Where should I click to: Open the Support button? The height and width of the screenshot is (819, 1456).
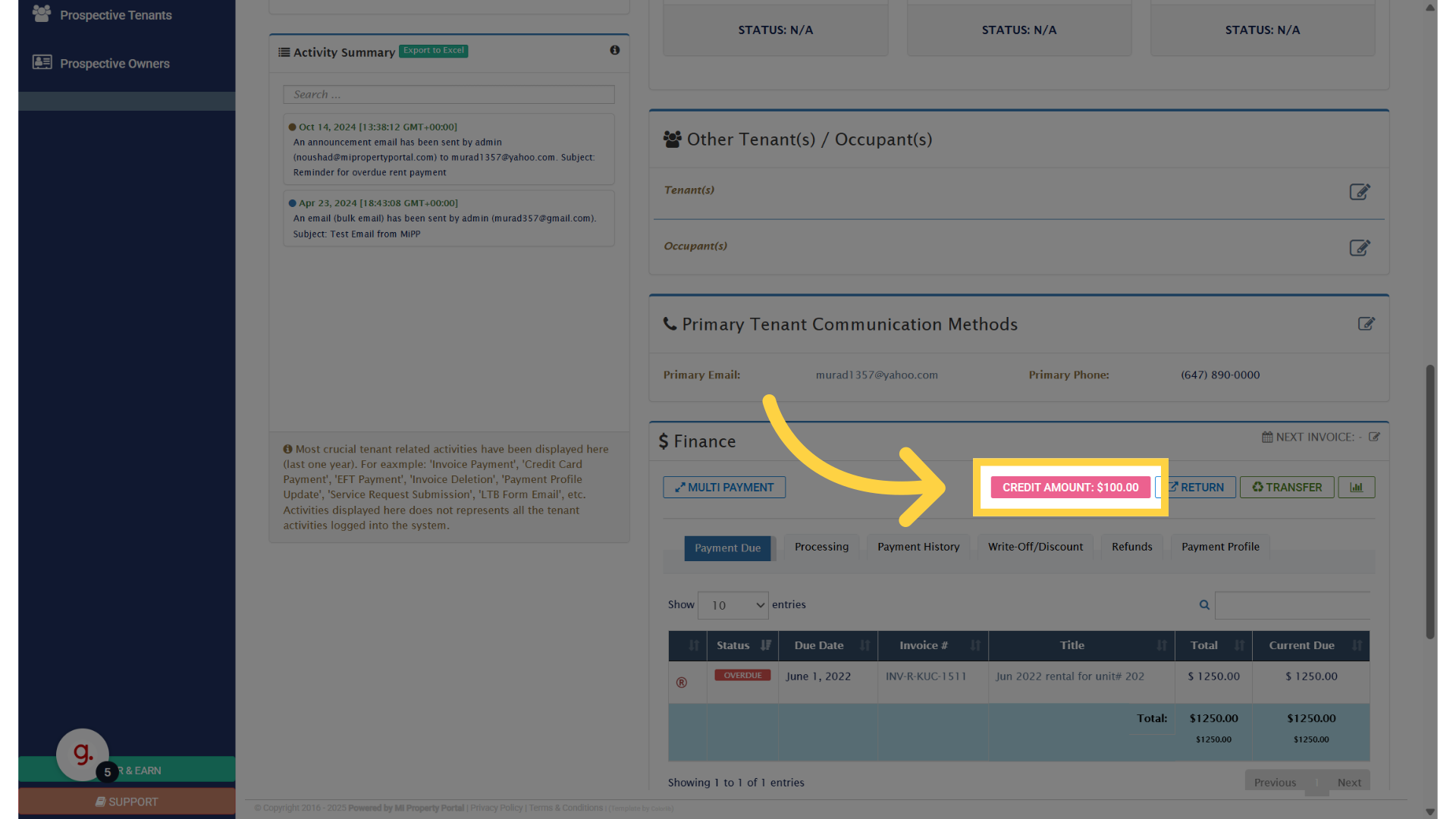(x=127, y=802)
